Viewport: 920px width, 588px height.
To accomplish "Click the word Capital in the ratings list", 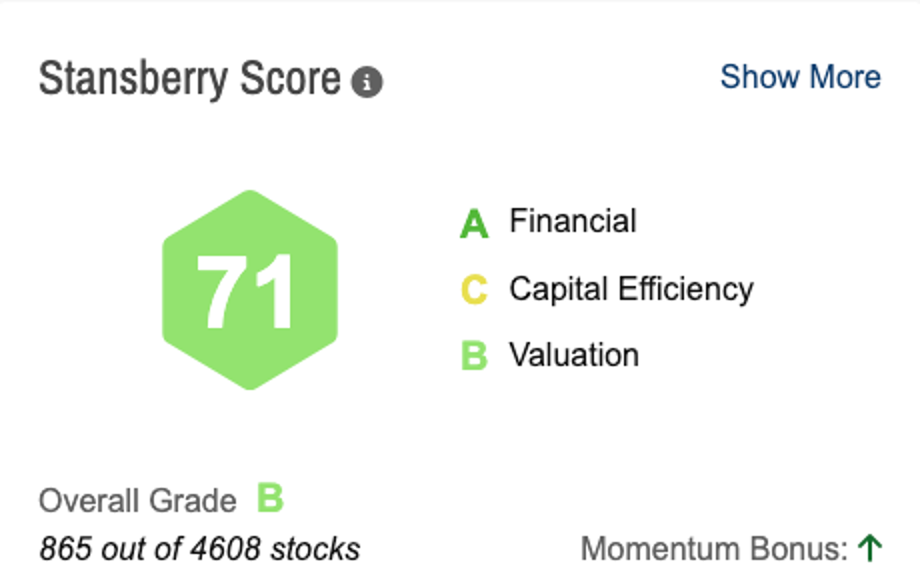I will tap(558, 289).
